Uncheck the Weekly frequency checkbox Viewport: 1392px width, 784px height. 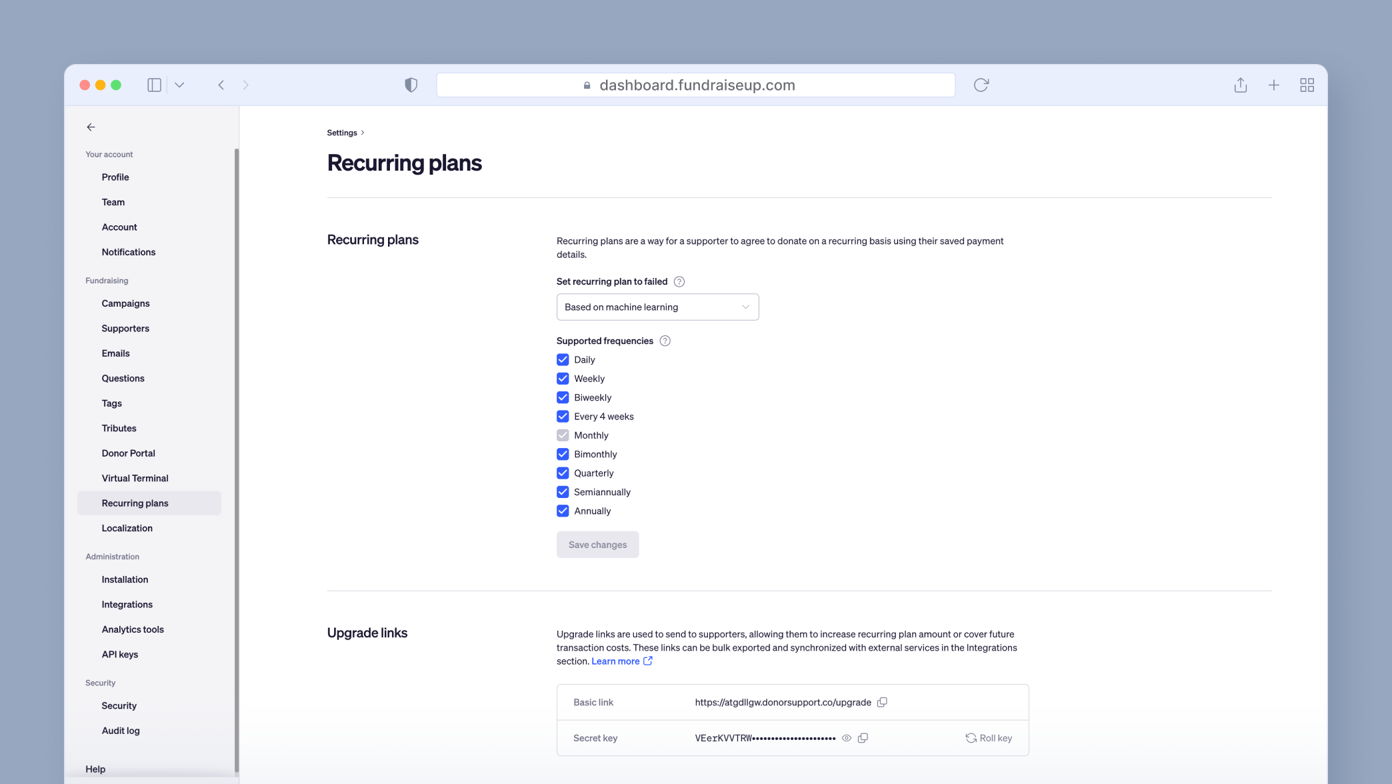click(563, 379)
